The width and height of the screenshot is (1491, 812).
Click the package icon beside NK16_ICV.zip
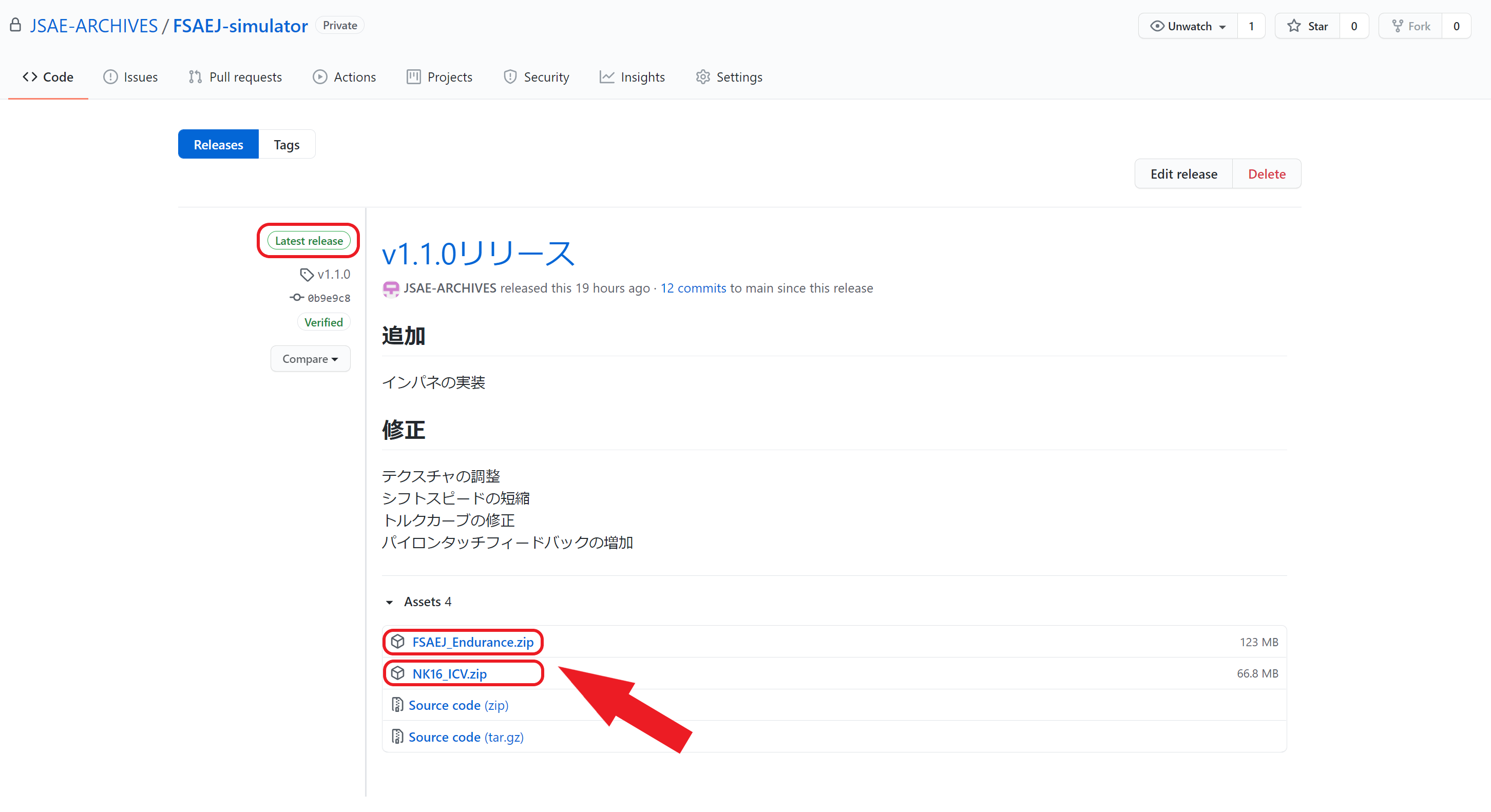[397, 673]
